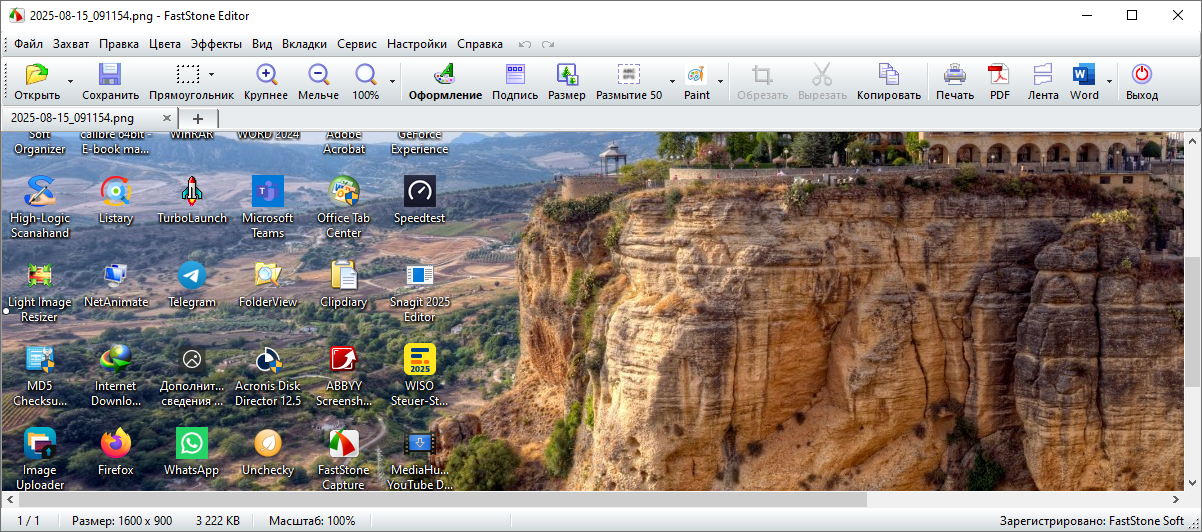
Task: Open the Захват menu
Action: coord(71,44)
